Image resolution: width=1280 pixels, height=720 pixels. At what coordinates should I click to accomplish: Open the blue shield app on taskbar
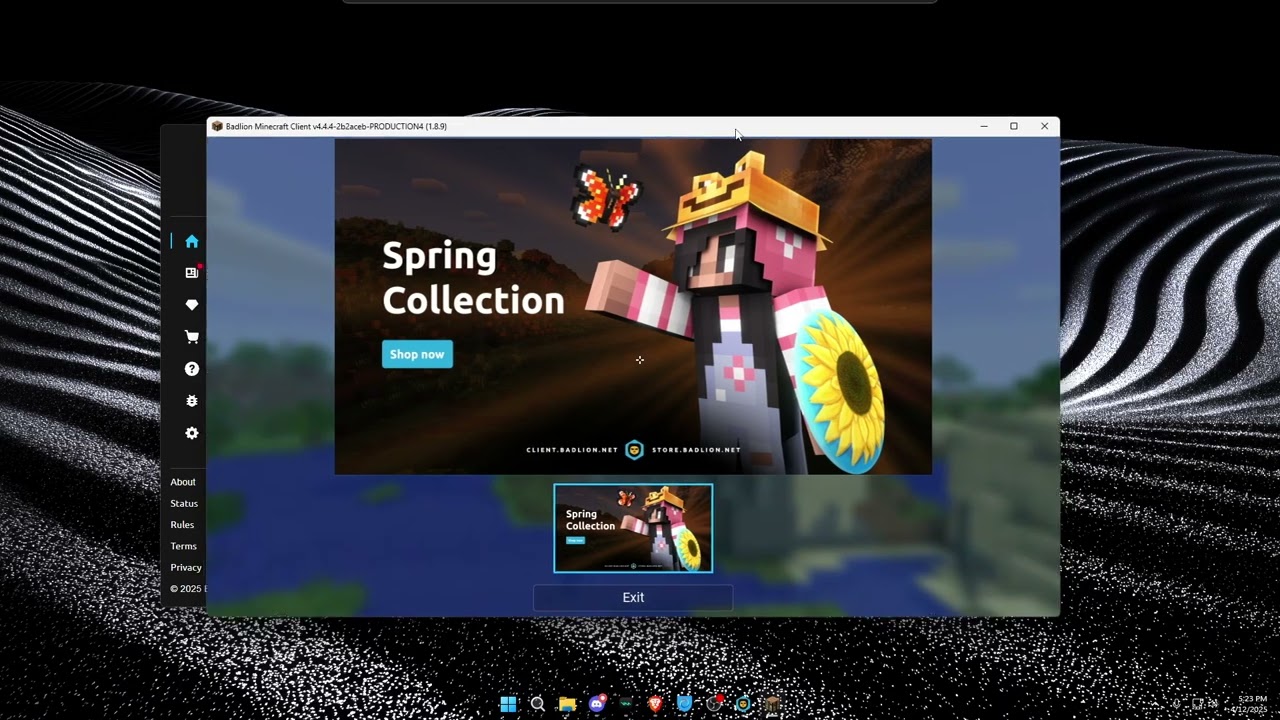click(685, 704)
